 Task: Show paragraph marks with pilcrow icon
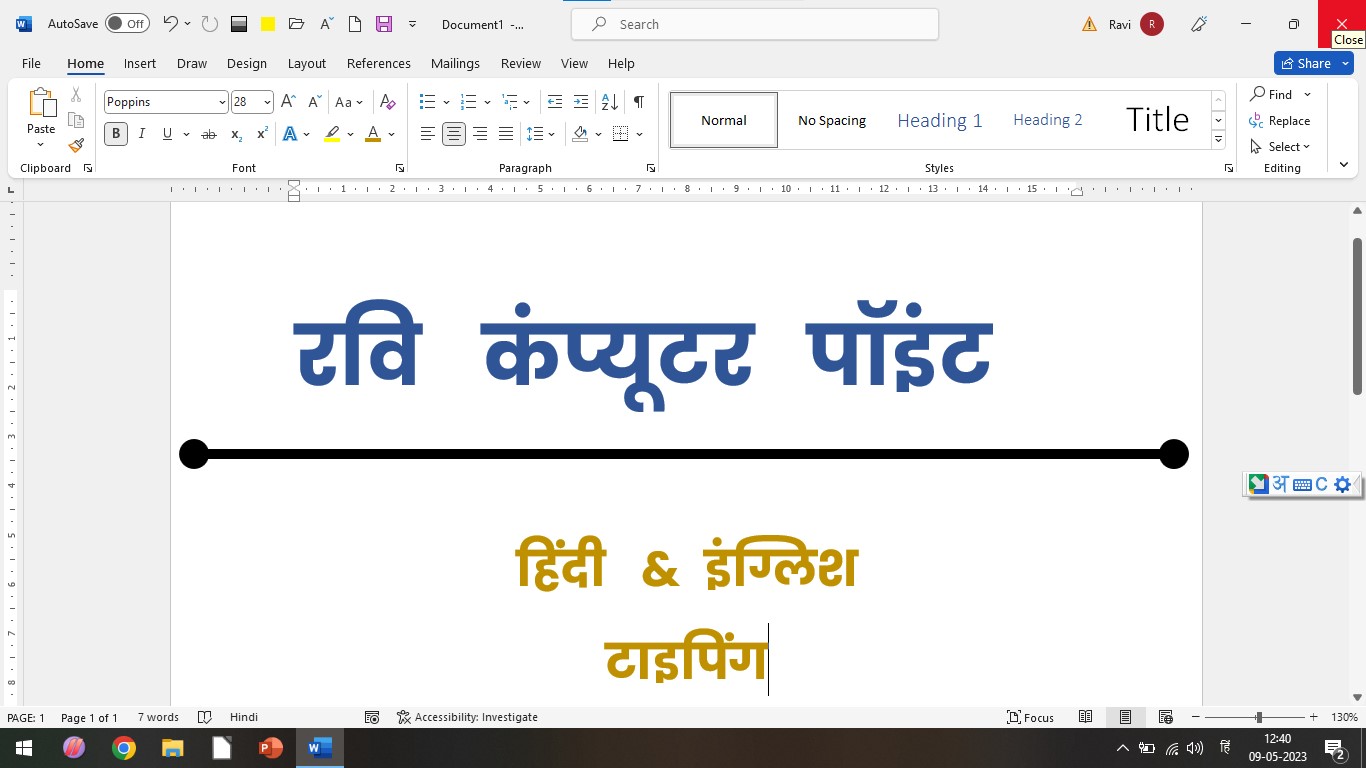pos(638,102)
